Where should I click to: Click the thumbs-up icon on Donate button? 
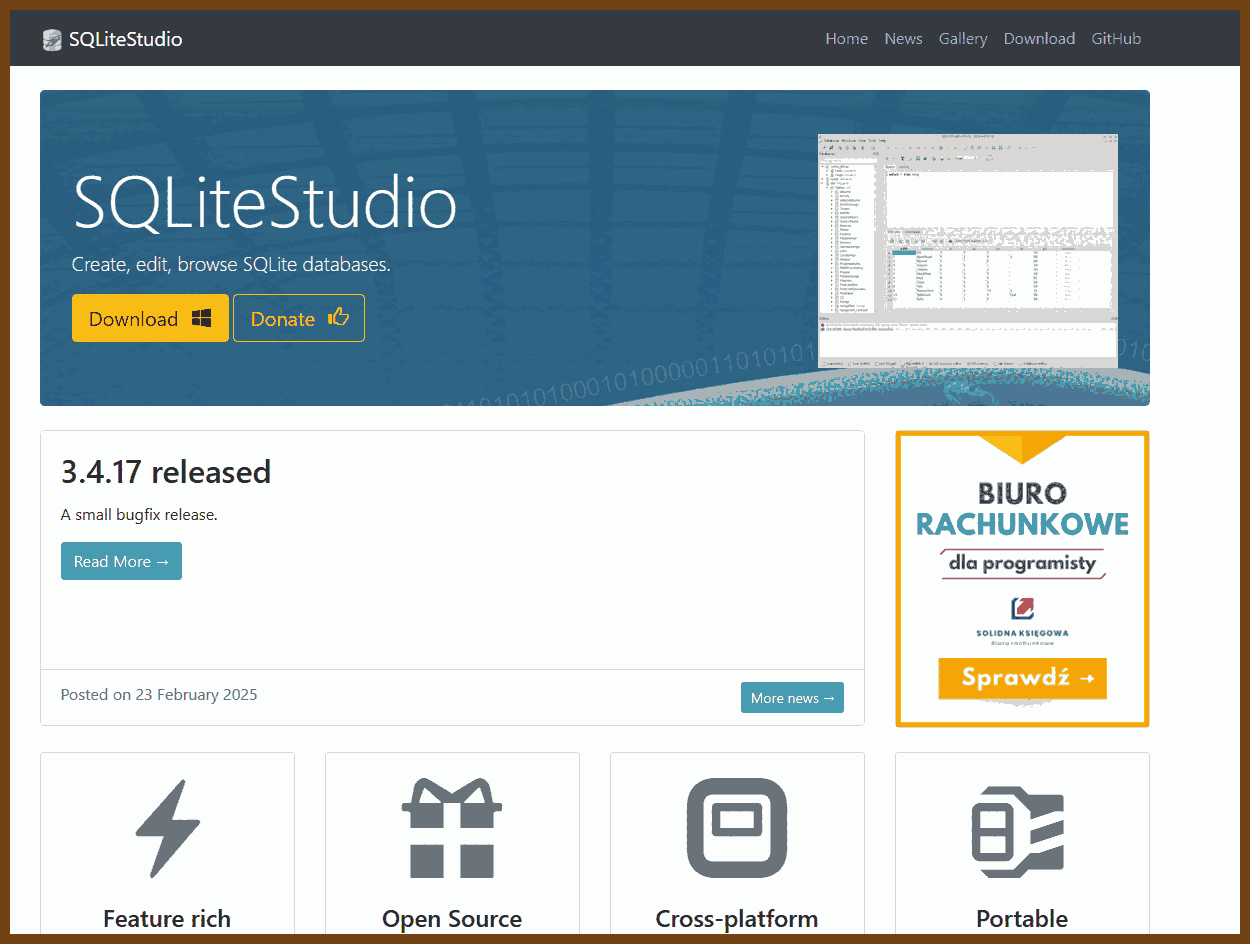coord(338,318)
